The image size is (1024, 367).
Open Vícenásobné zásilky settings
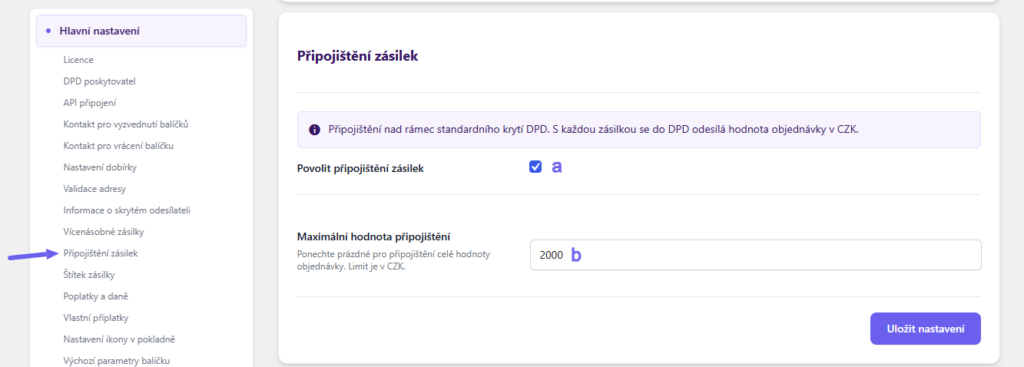(103, 232)
